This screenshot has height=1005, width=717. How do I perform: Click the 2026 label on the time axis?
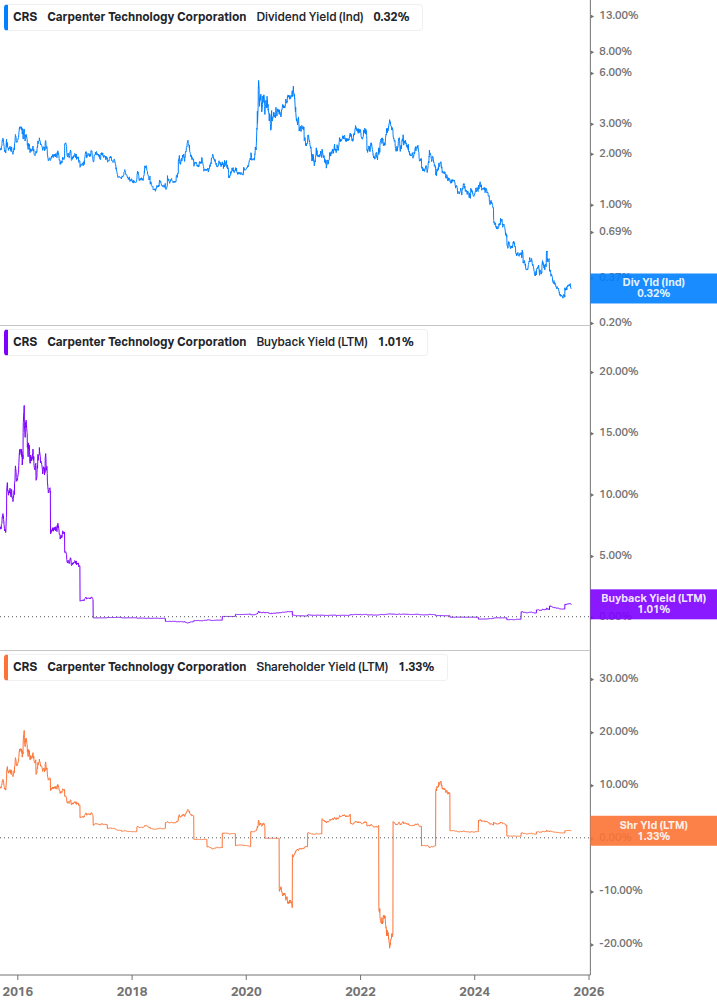(x=589, y=992)
